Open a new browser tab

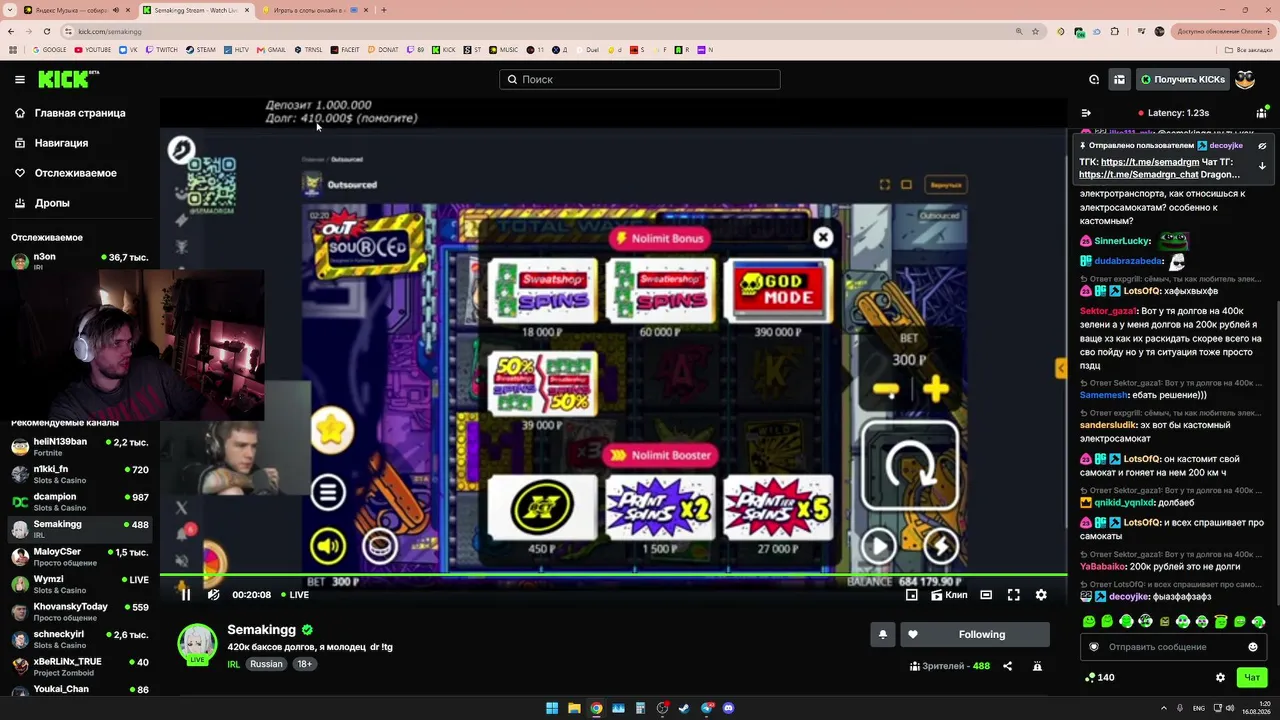coord(384,10)
